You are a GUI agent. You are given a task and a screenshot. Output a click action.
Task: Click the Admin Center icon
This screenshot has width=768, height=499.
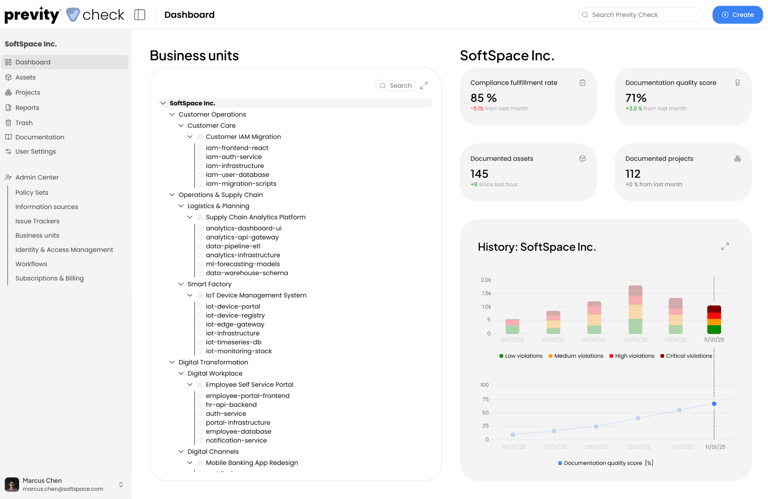[x=8, y=177]
